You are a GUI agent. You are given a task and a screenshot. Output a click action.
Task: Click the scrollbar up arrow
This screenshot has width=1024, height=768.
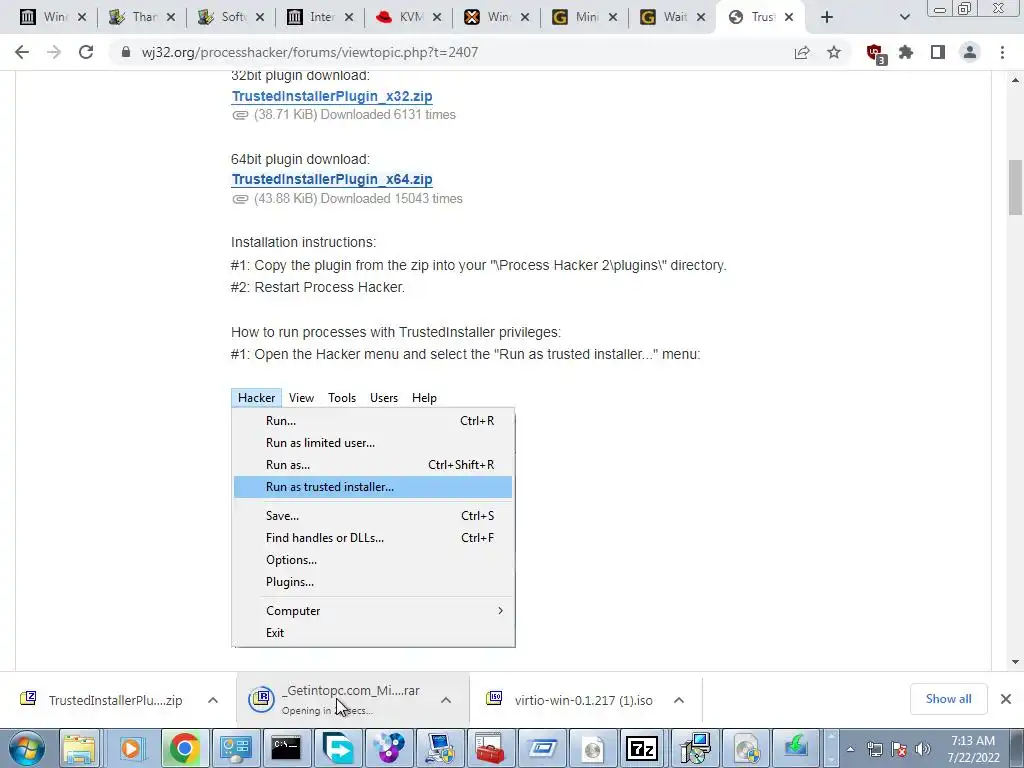pyautogui.click(x=1015, y=80)
